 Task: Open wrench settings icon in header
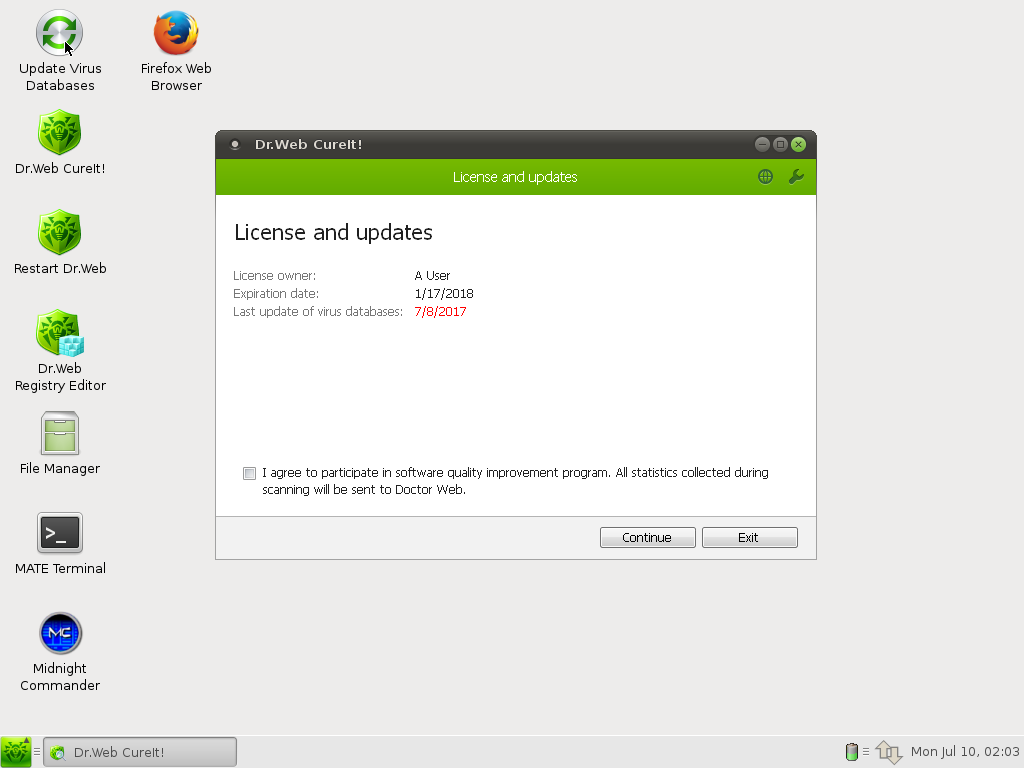pyautogui.click(x=796, y=176)
